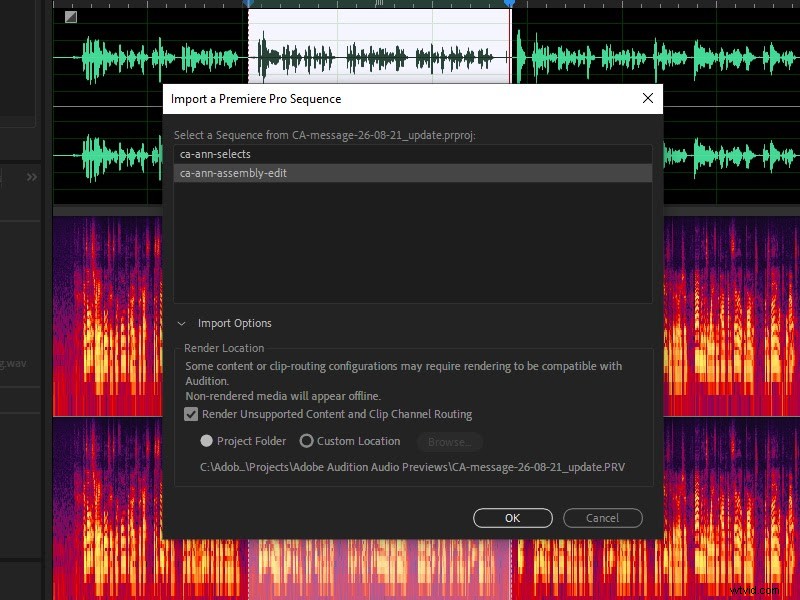
Task: Click the spectral frequency display
Action: pos(110,310)
